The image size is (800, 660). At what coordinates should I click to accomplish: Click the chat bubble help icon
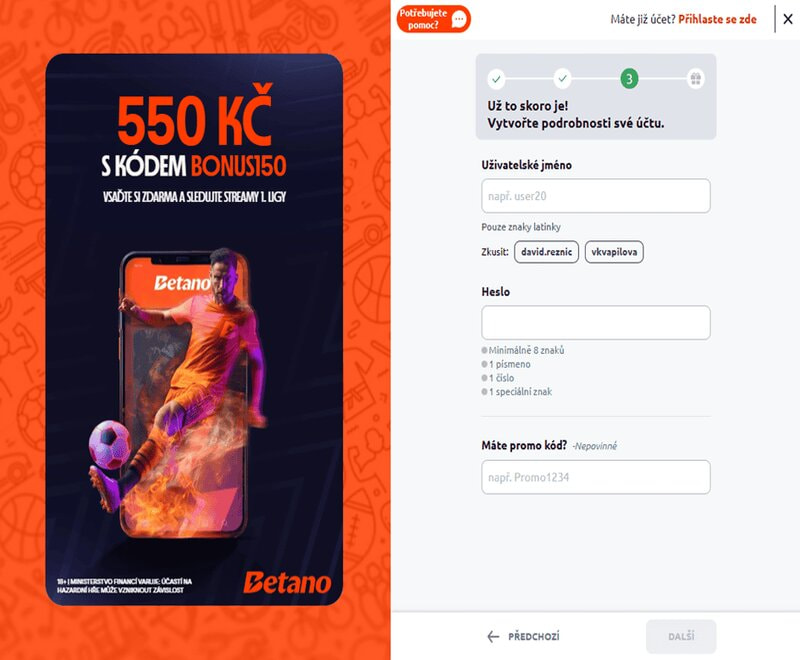[459, 19]
